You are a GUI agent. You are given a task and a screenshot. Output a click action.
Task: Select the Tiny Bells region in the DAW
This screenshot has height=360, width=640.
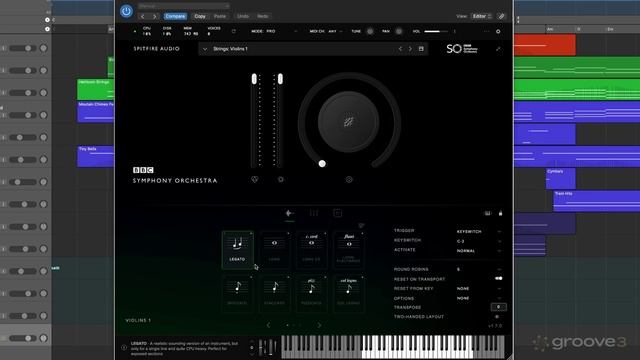click(x=96, y=156)
